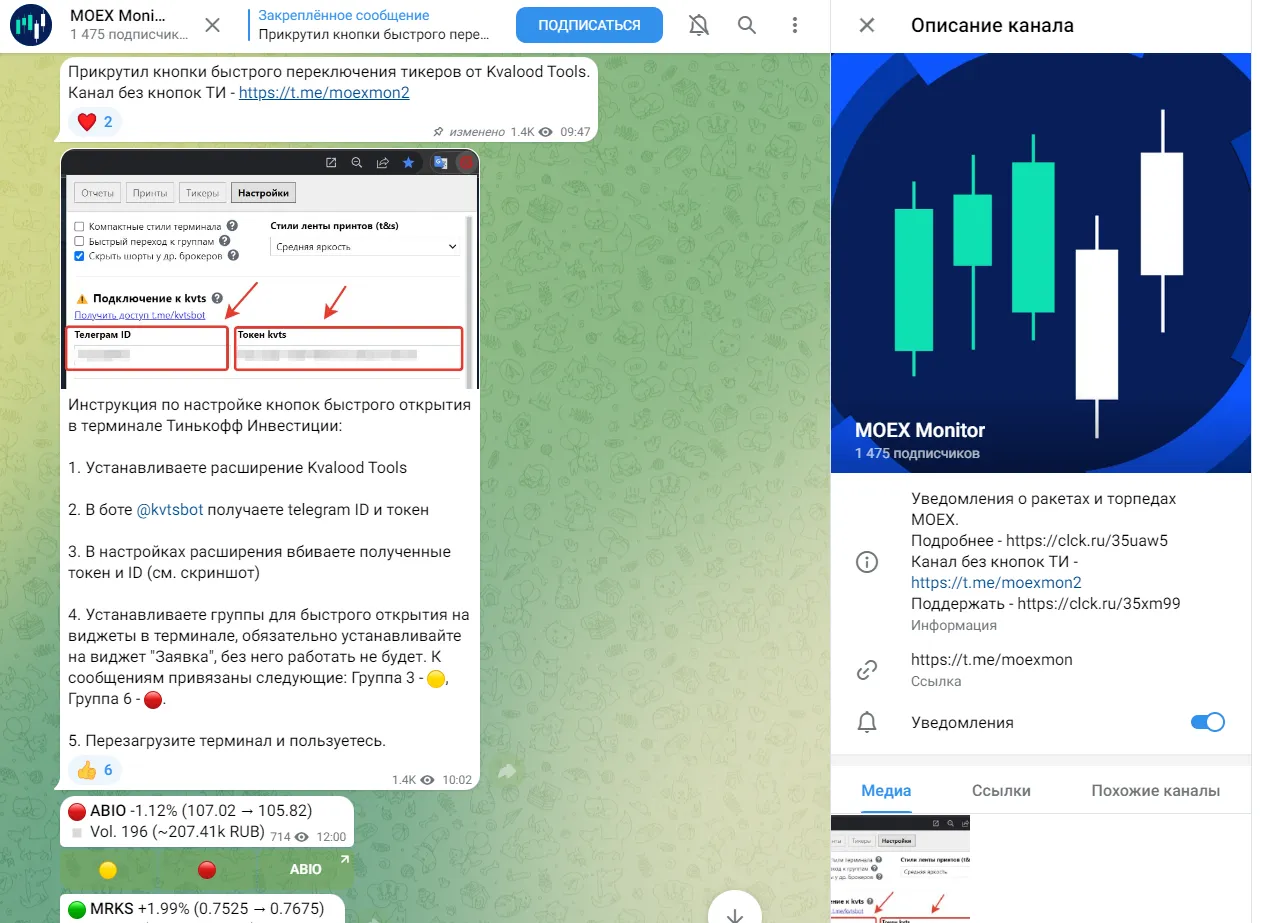Open the settings screenshot image in post

click(x=270, y=269)
